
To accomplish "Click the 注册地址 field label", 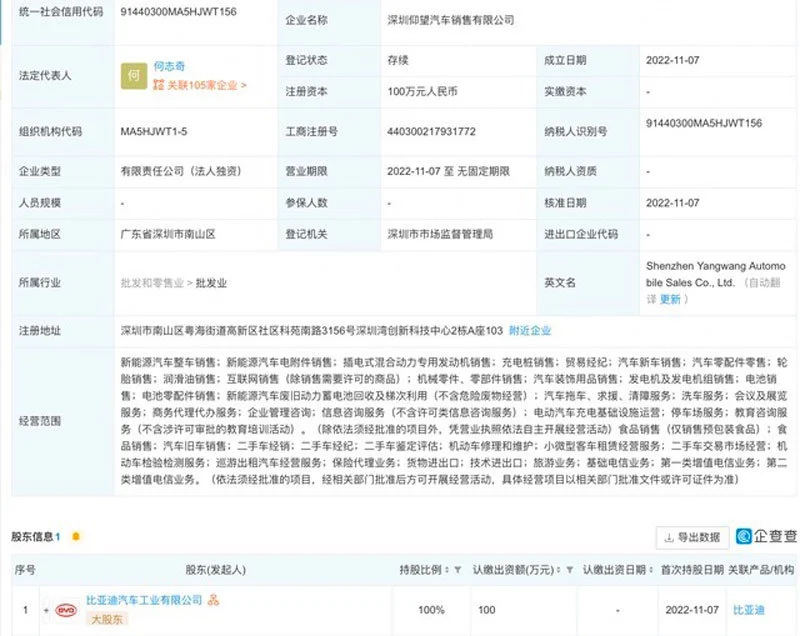I will [39, 330].
